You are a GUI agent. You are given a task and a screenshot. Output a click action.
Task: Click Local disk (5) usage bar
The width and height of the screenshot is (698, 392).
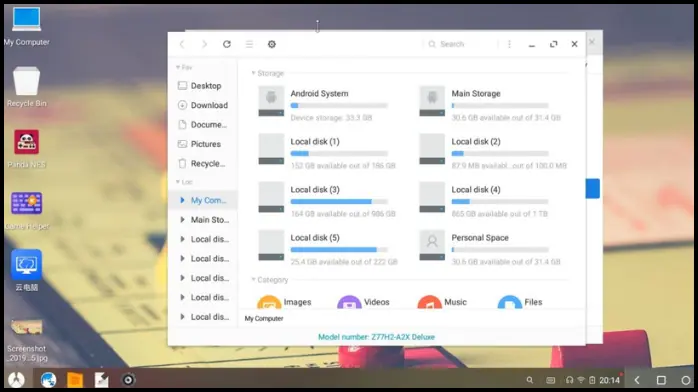click(339, 250)
